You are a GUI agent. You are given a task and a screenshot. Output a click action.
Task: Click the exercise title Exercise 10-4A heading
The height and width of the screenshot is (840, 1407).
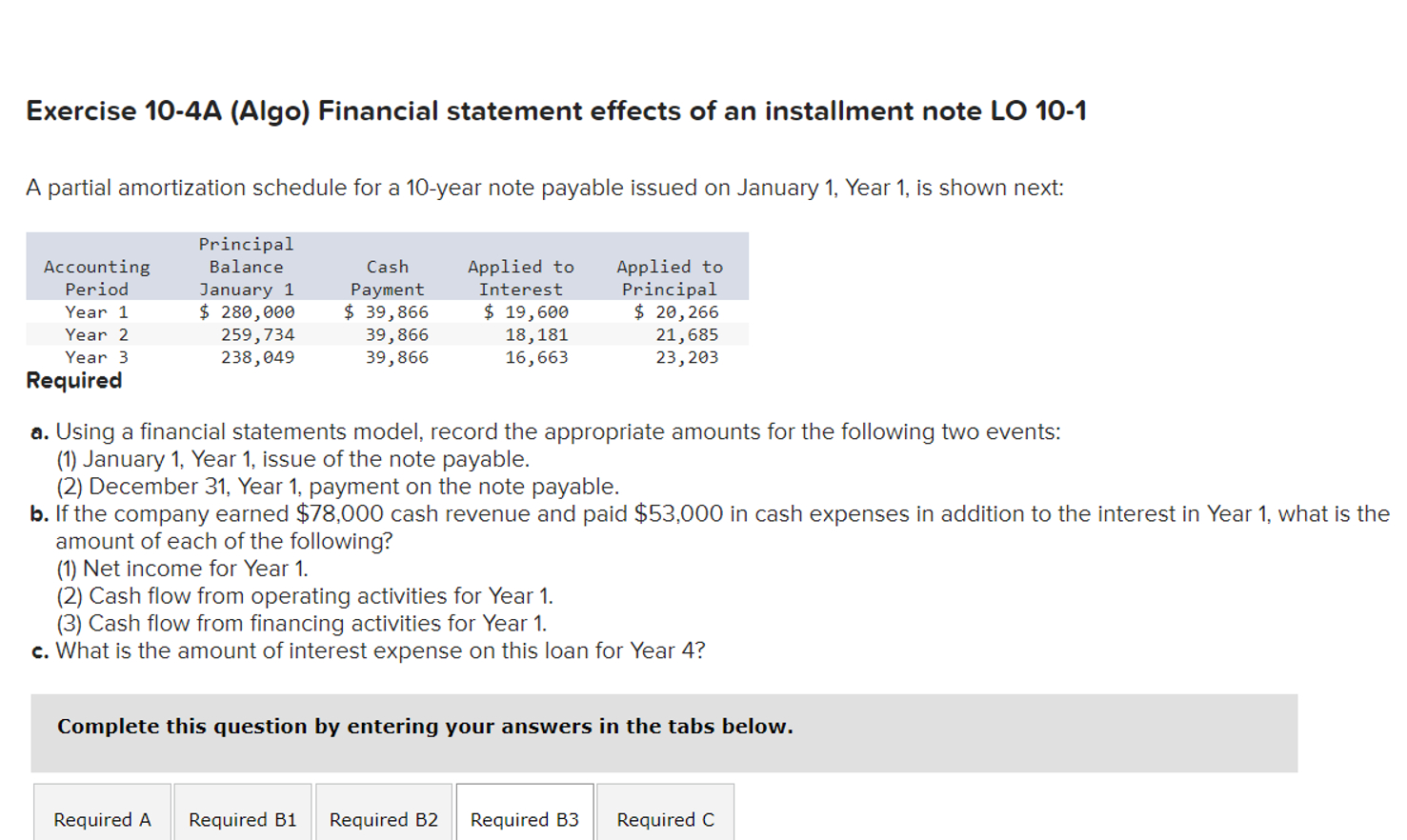click(554, 110)
